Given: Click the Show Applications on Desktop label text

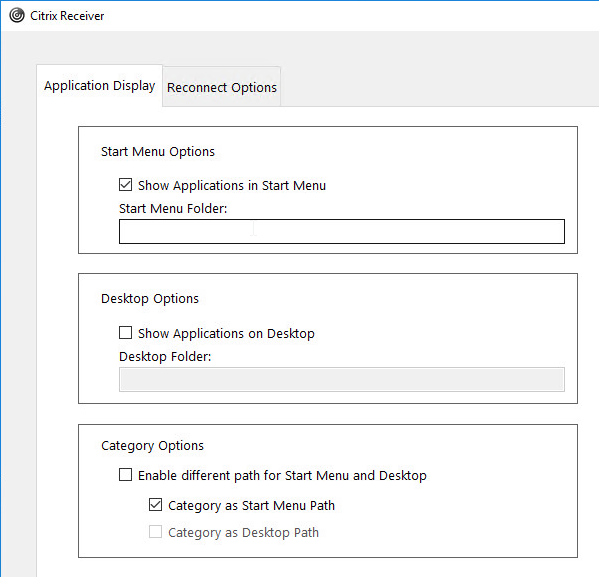Looking at the screenshot, I should [x=226, y=334].
